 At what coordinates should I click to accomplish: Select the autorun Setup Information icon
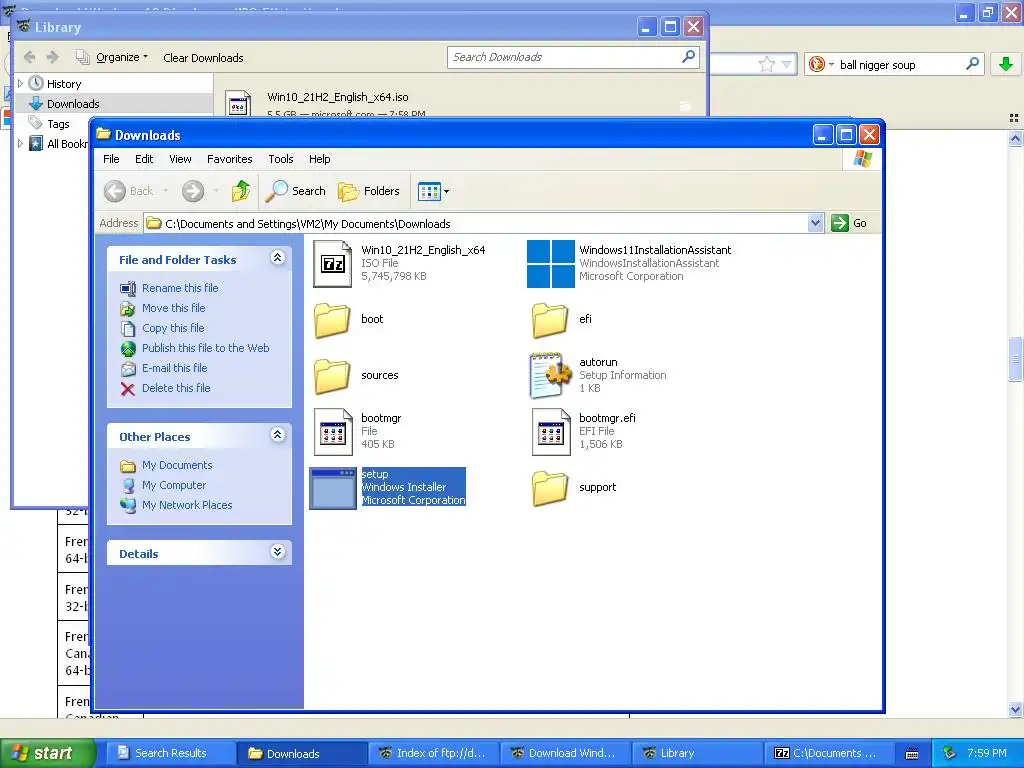(x=551, y=376)
